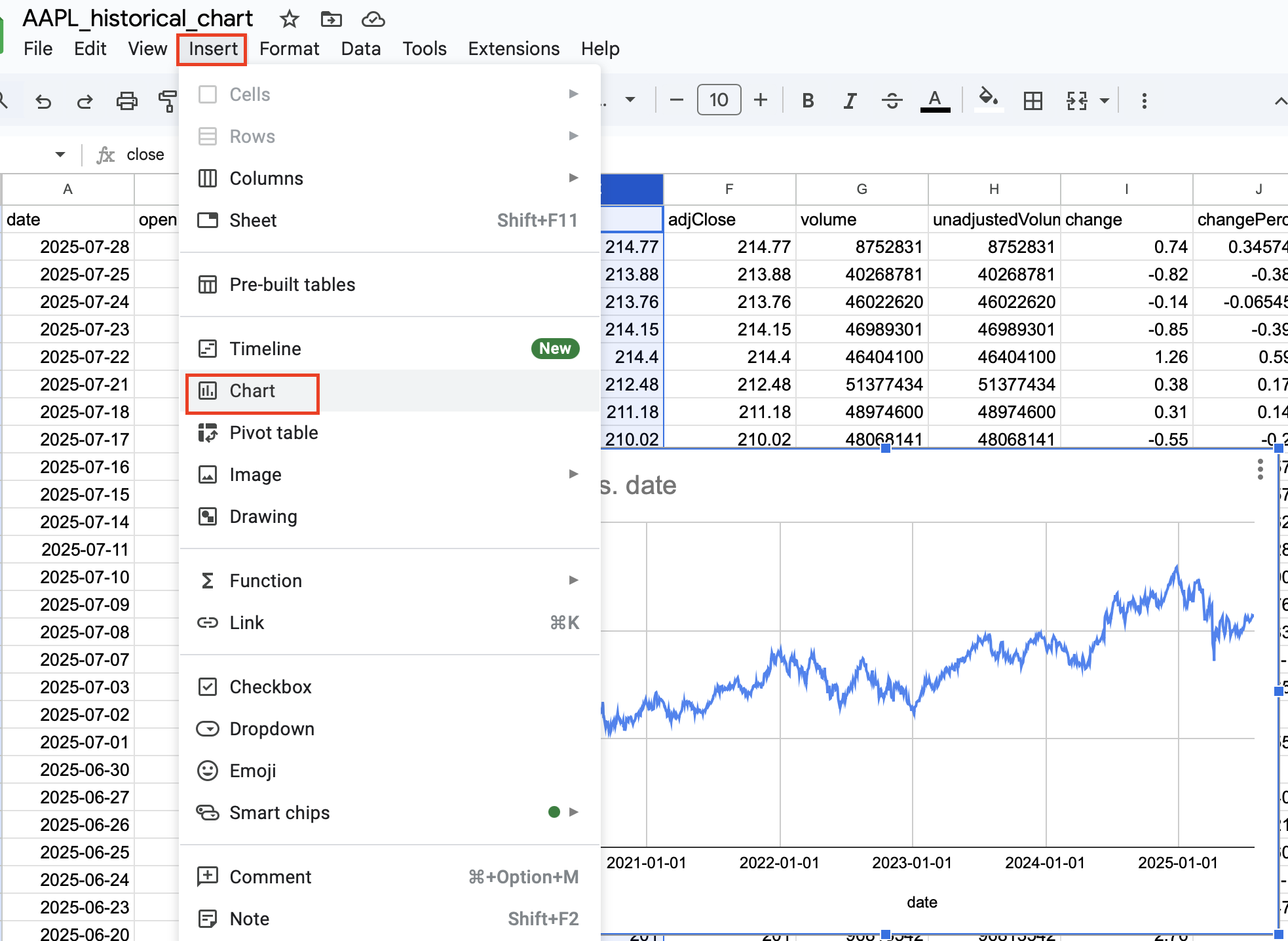This screenshot has height=941, width=1288.
Task: Collapse the toolbar with the up chevron
Action: [x=1280, y=101]
